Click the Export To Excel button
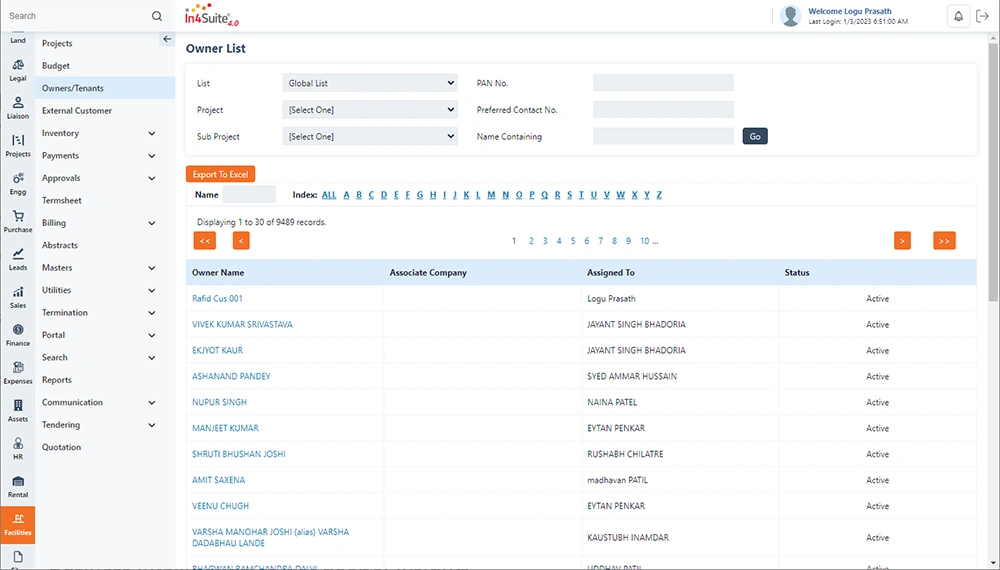The width and height of the screenshot is (1000, 570). coord(220,174)
